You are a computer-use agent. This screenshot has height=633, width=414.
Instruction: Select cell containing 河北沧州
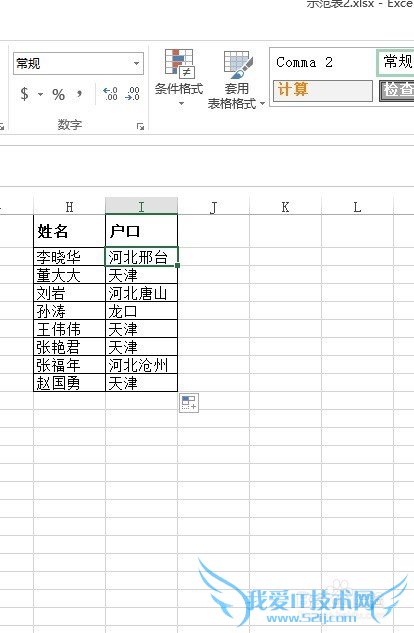141,365
